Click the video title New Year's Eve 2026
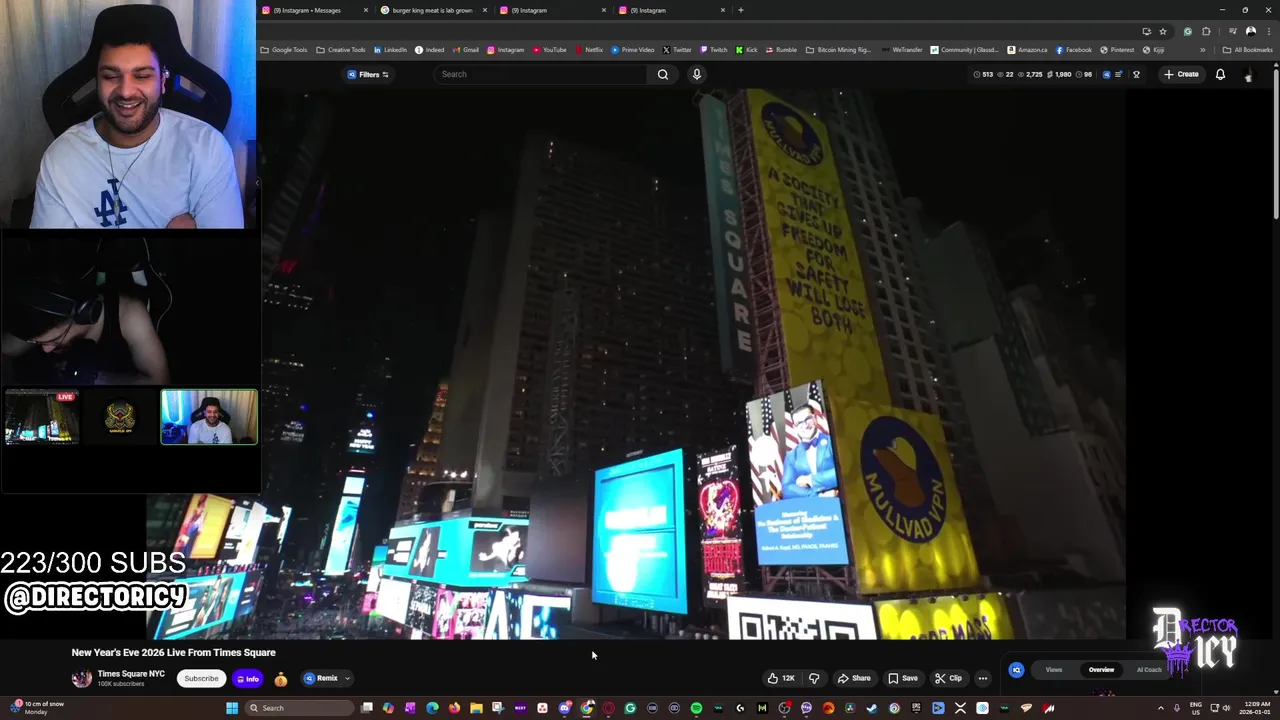This screenshot has width=1280, height=720. (173, 652)
